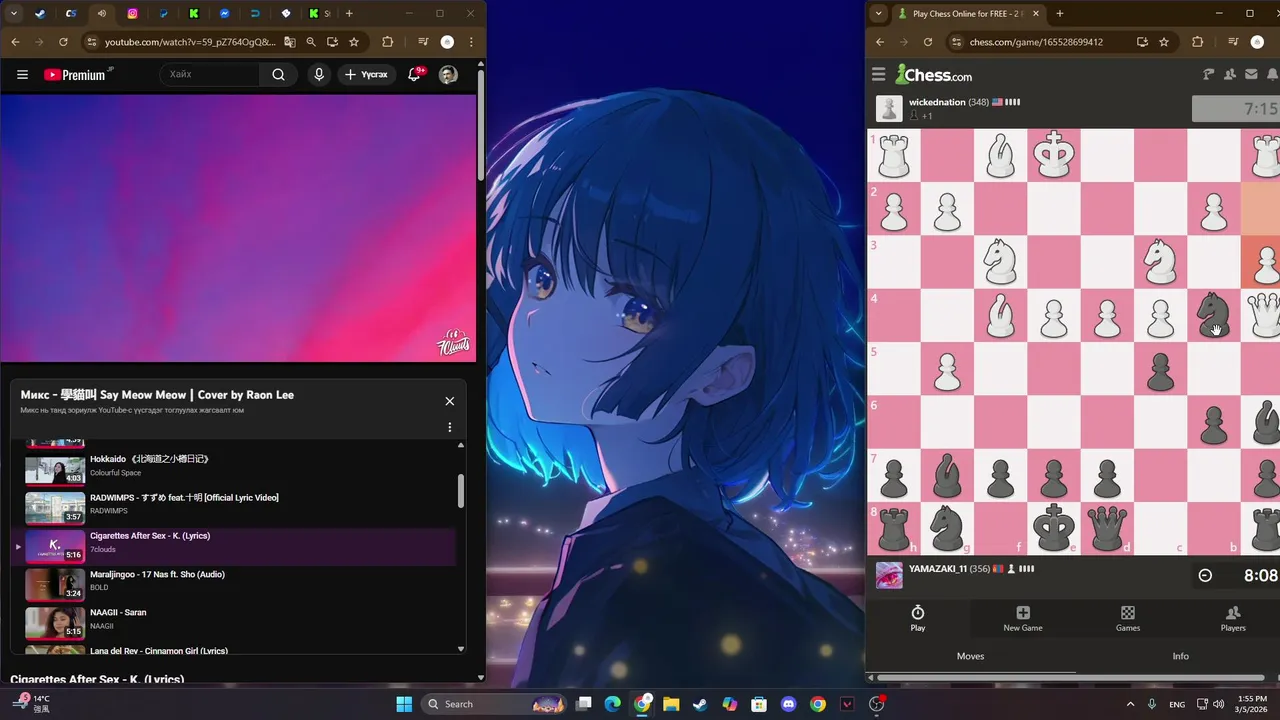1280x720 pixels.
Task: Open YouTube account avatar menu
Action: point(449,74)
